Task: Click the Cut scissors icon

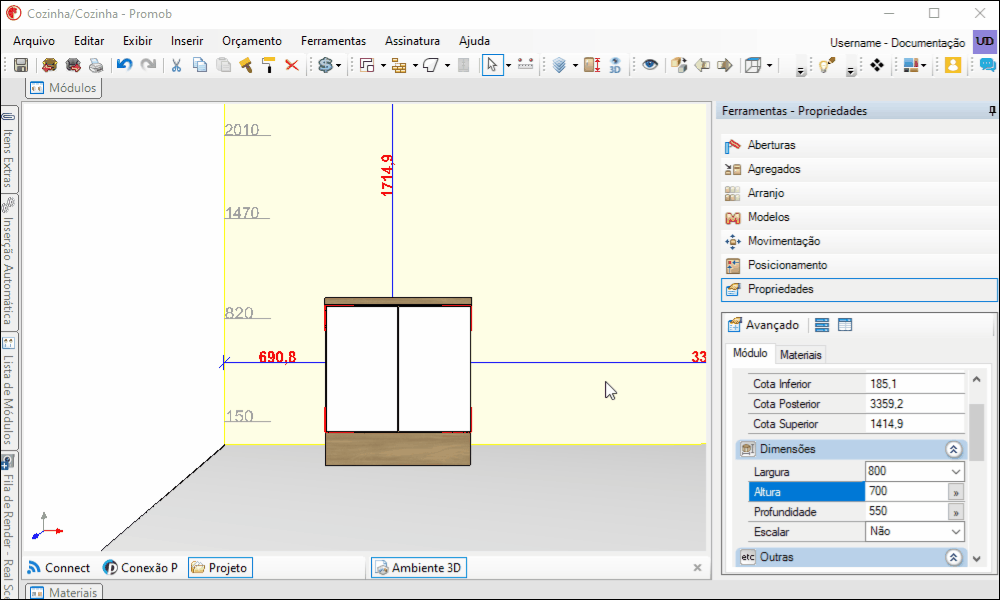Action: click(177, 65)
